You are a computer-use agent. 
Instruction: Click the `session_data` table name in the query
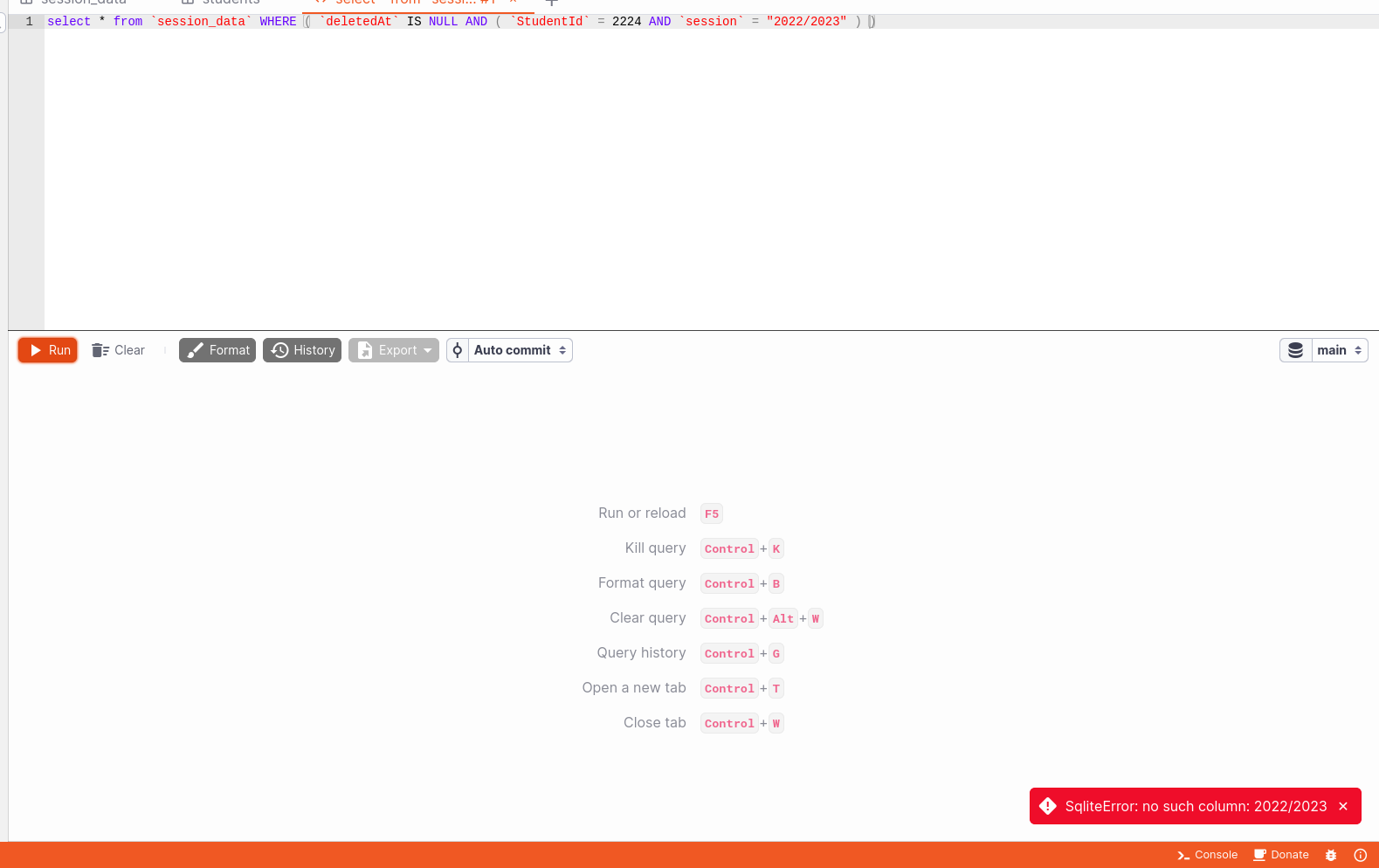tap(201, 22)
